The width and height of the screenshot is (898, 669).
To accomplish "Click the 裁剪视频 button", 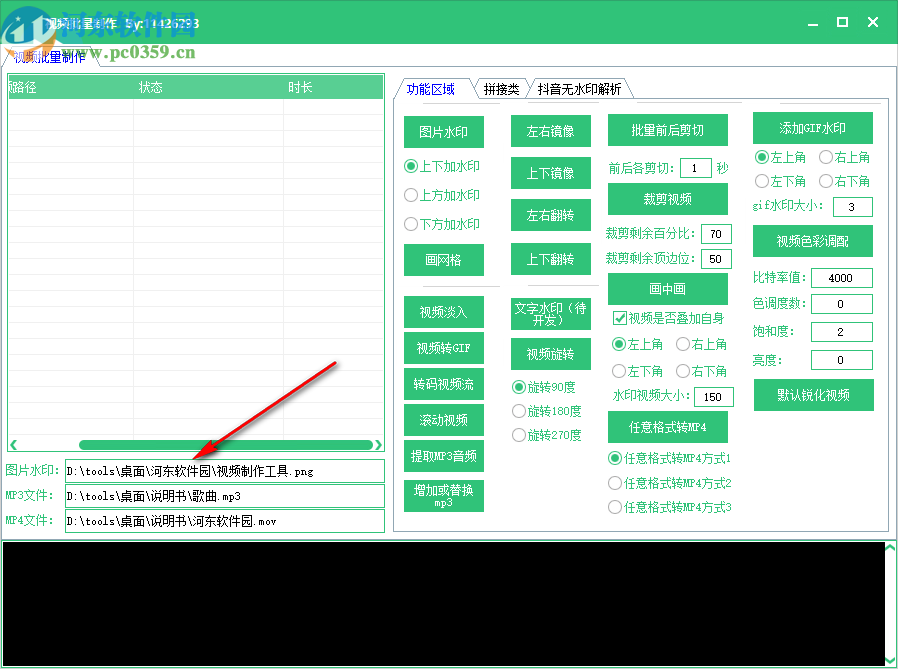I will pos(667,199).
